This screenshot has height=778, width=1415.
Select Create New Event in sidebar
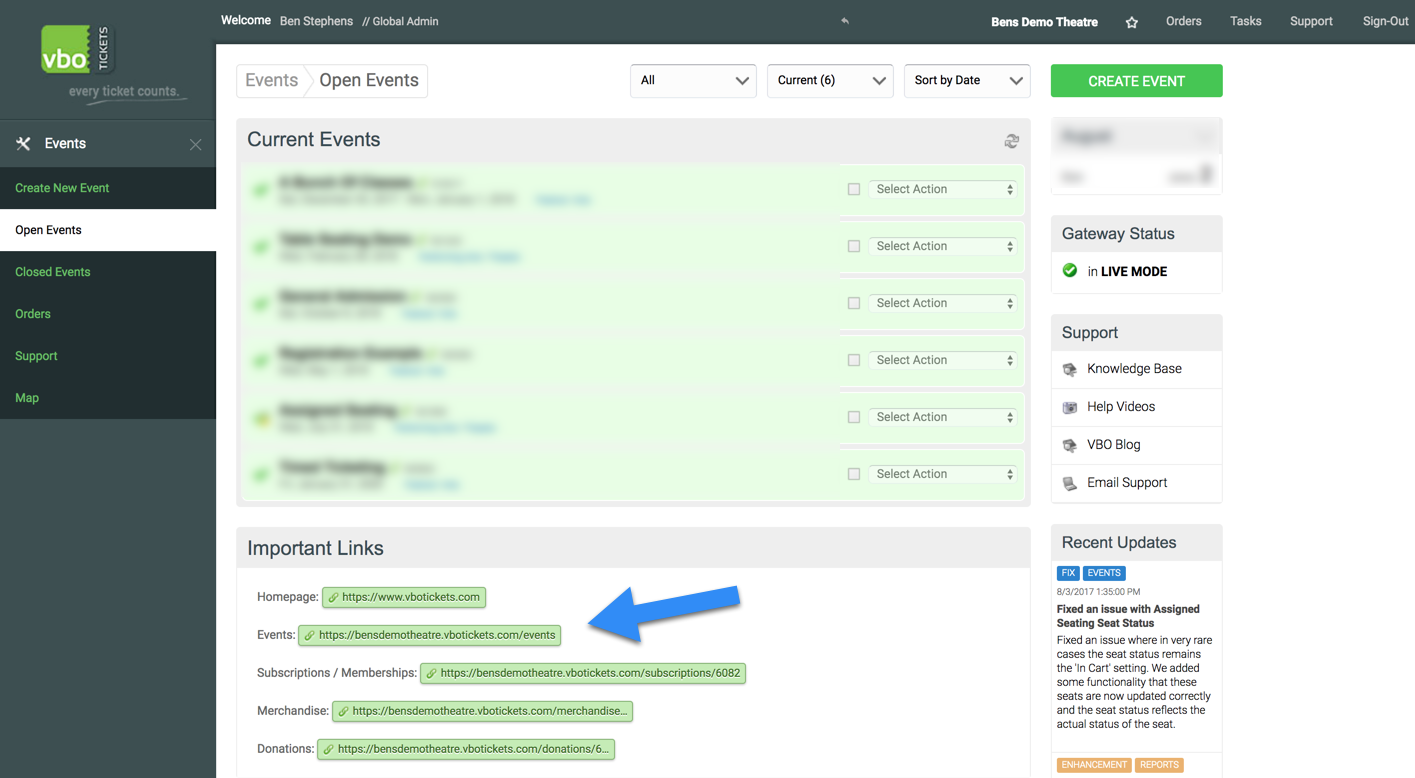click(x=108, y=188)
